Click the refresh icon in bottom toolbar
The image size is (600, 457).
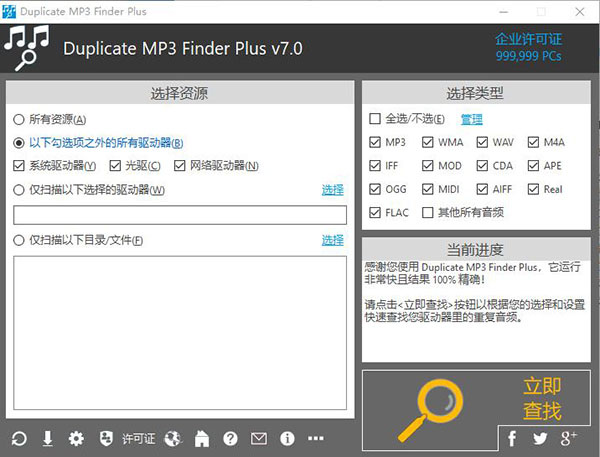point(19,438)
